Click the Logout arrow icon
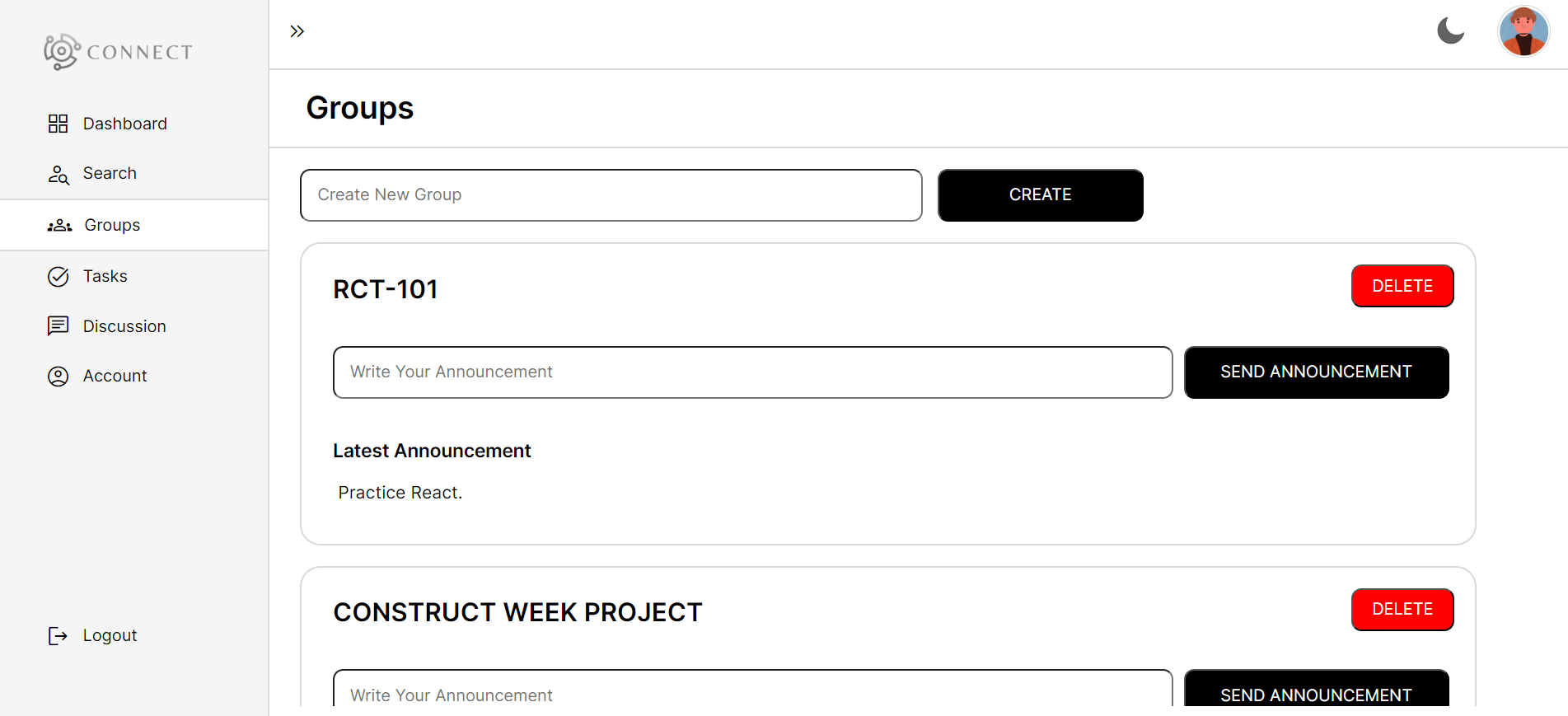Viewport: 1568px width, 716px height. (x=58, y=636)
